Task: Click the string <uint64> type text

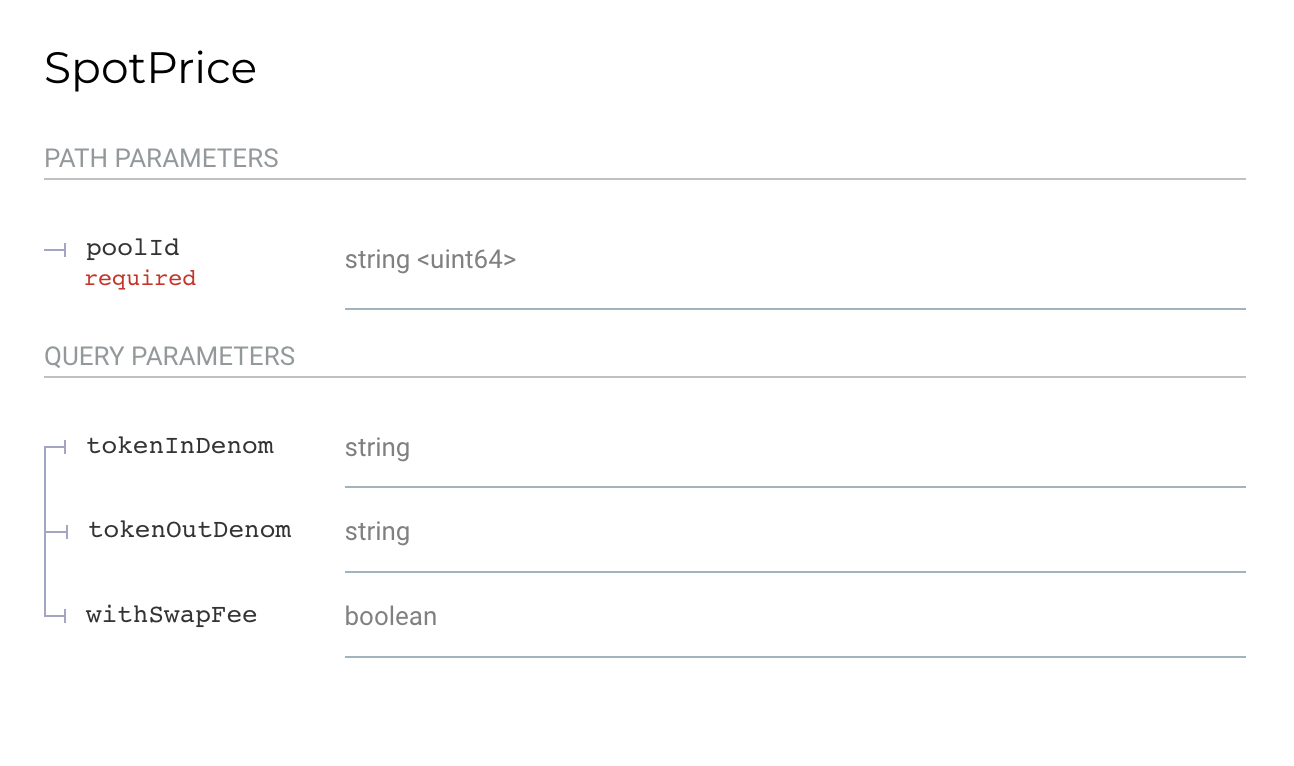Action: (430, 260)
